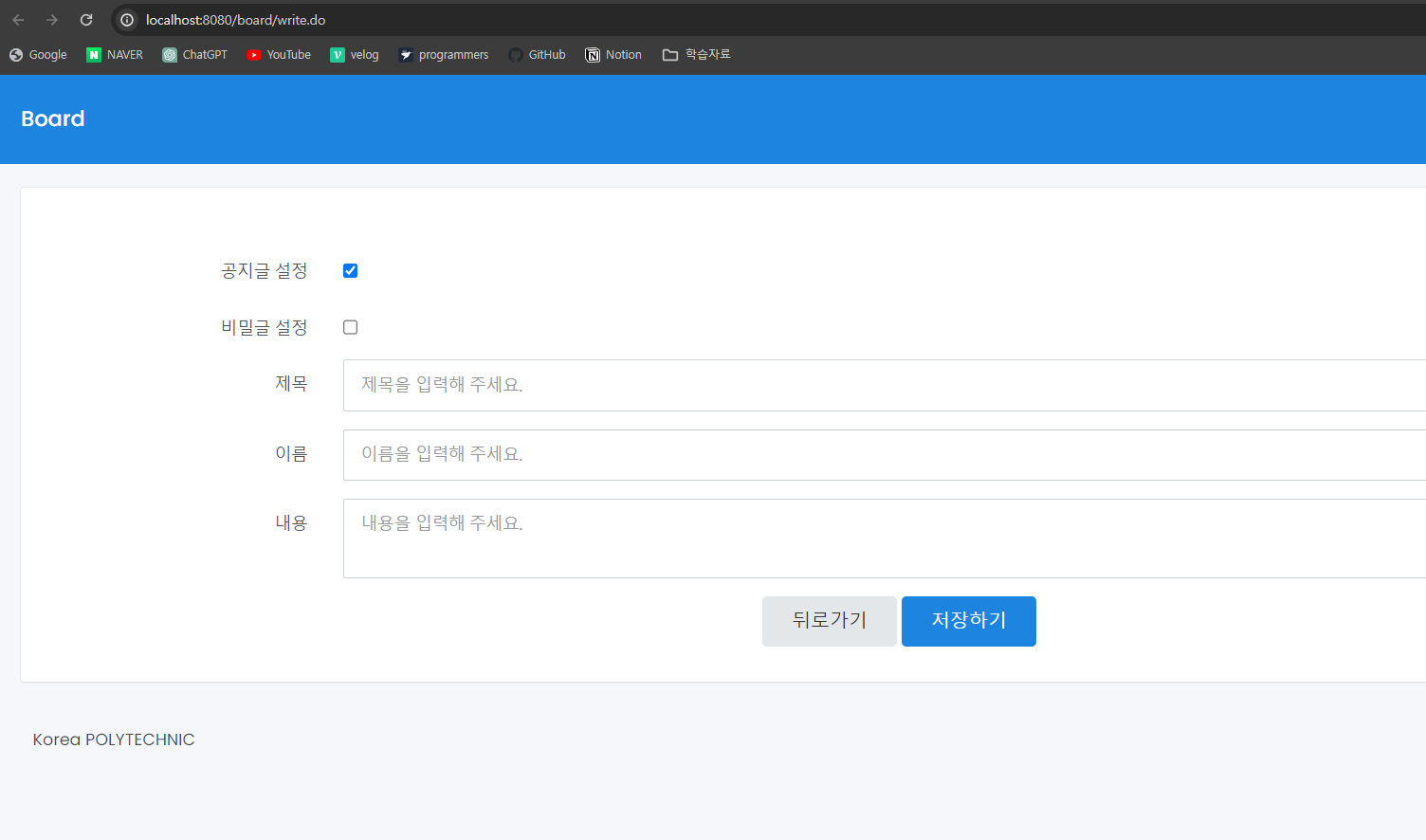
Task: Click the 뒤로가기 back button
Action: pos(830,621)
